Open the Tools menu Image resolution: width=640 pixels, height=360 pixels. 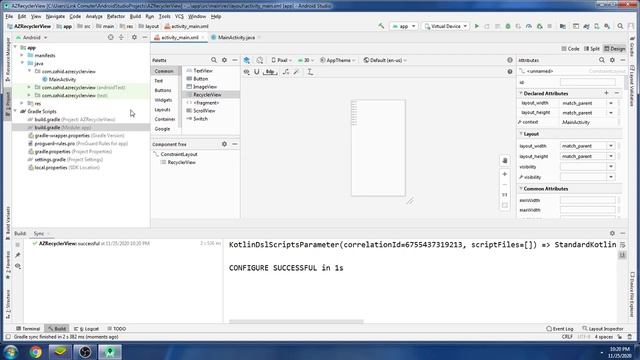[x=164, y=16]
